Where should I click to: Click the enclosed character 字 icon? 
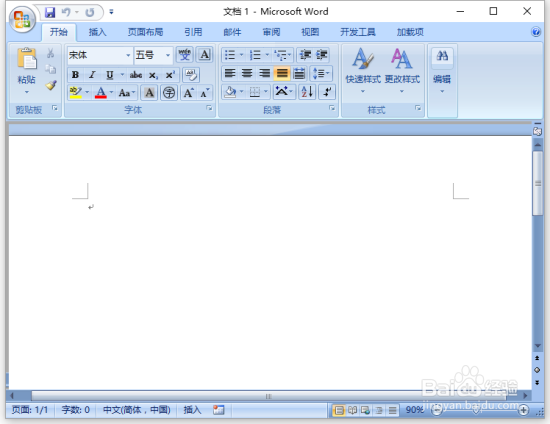(169, 93)
